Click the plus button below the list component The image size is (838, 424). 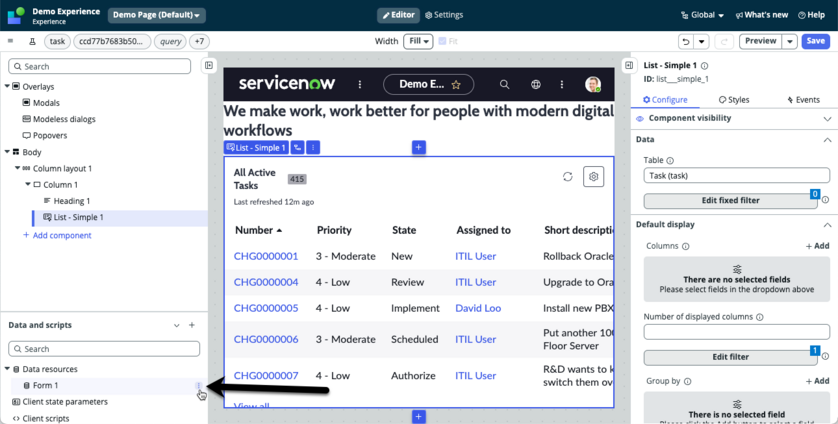pos(418,417)
